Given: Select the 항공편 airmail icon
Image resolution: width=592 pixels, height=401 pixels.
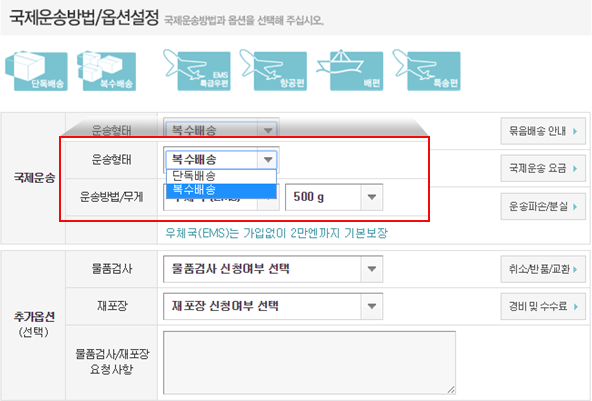Looking at the screenshot, I should click(273, 70).
